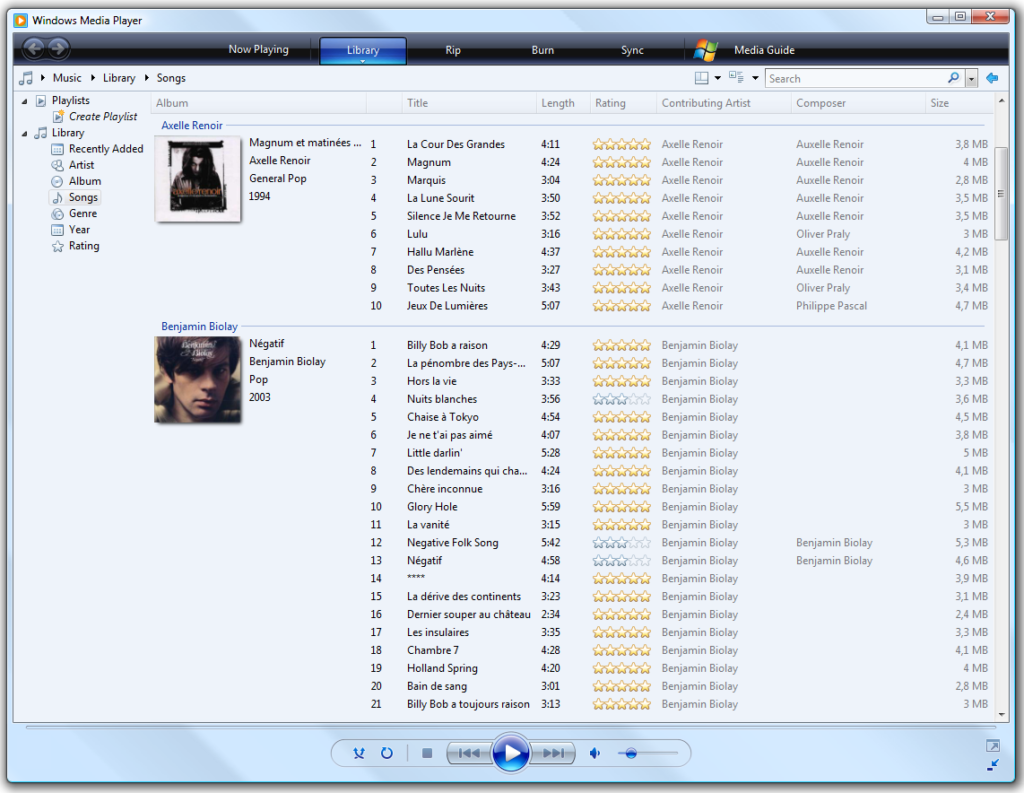1024x793 pixels.
Task: Open the view options icon
Action: tap(737, 78)
